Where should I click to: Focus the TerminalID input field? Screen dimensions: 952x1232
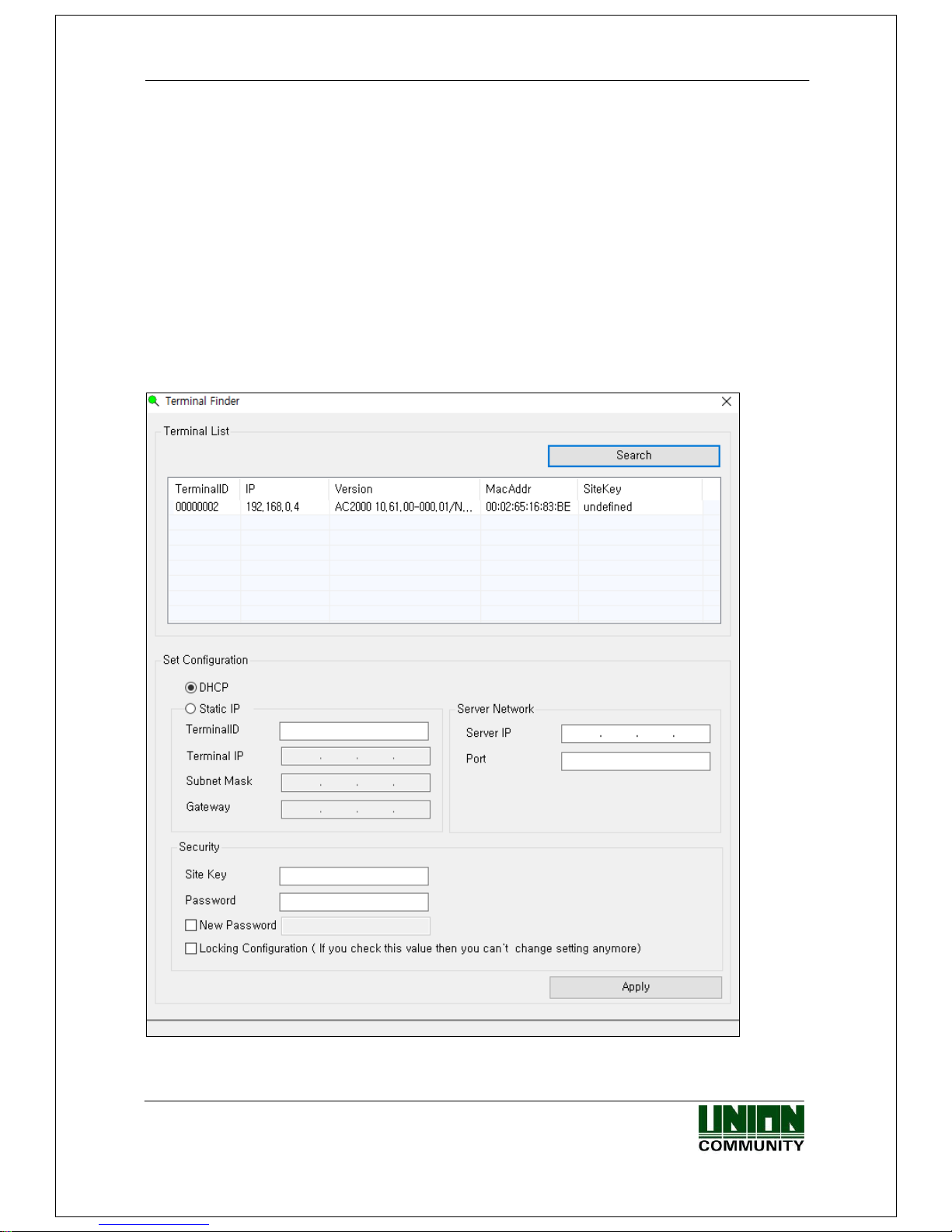click(x=354, y=731)
